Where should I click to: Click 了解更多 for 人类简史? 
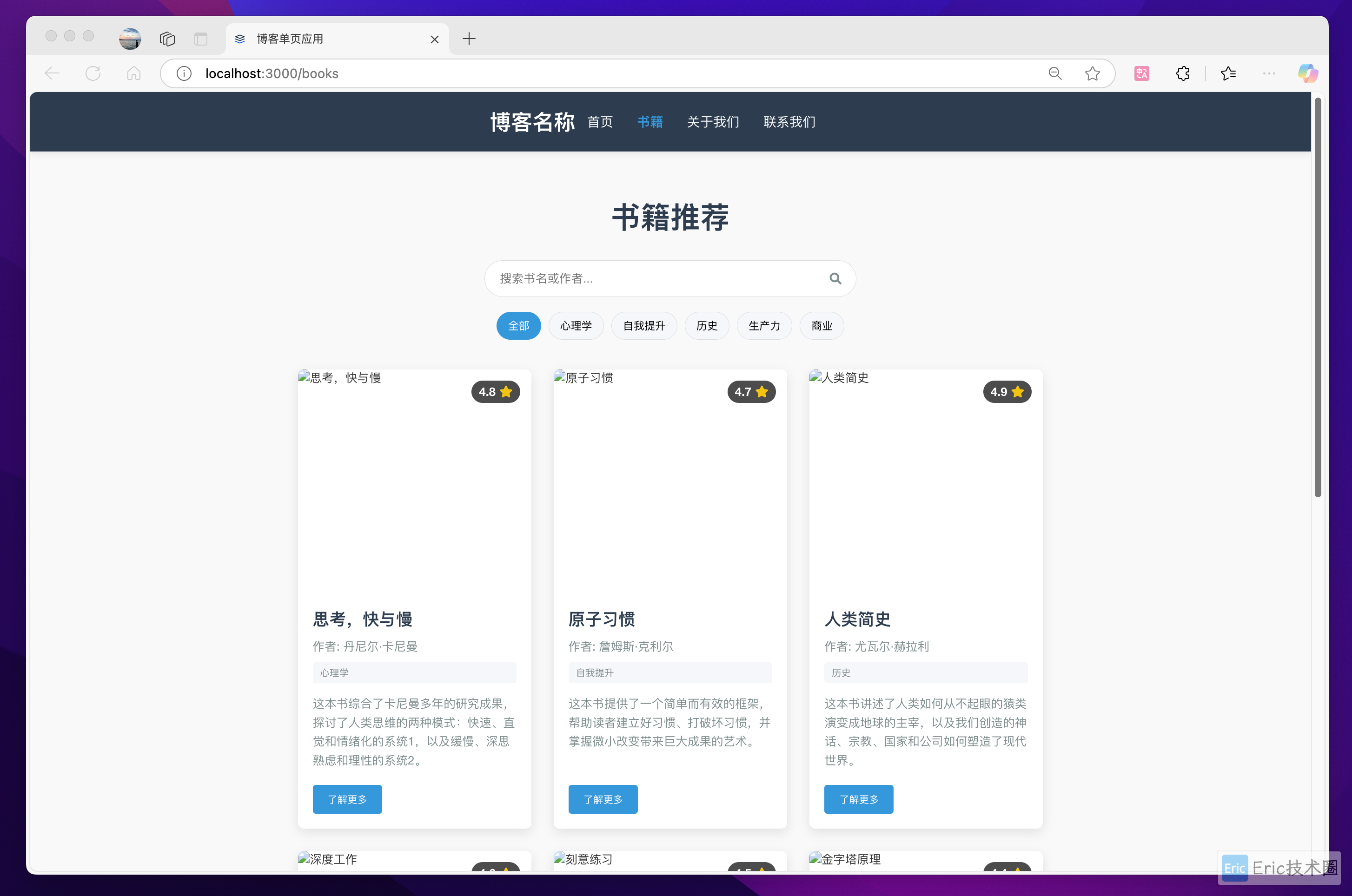[x=859, y=799]
